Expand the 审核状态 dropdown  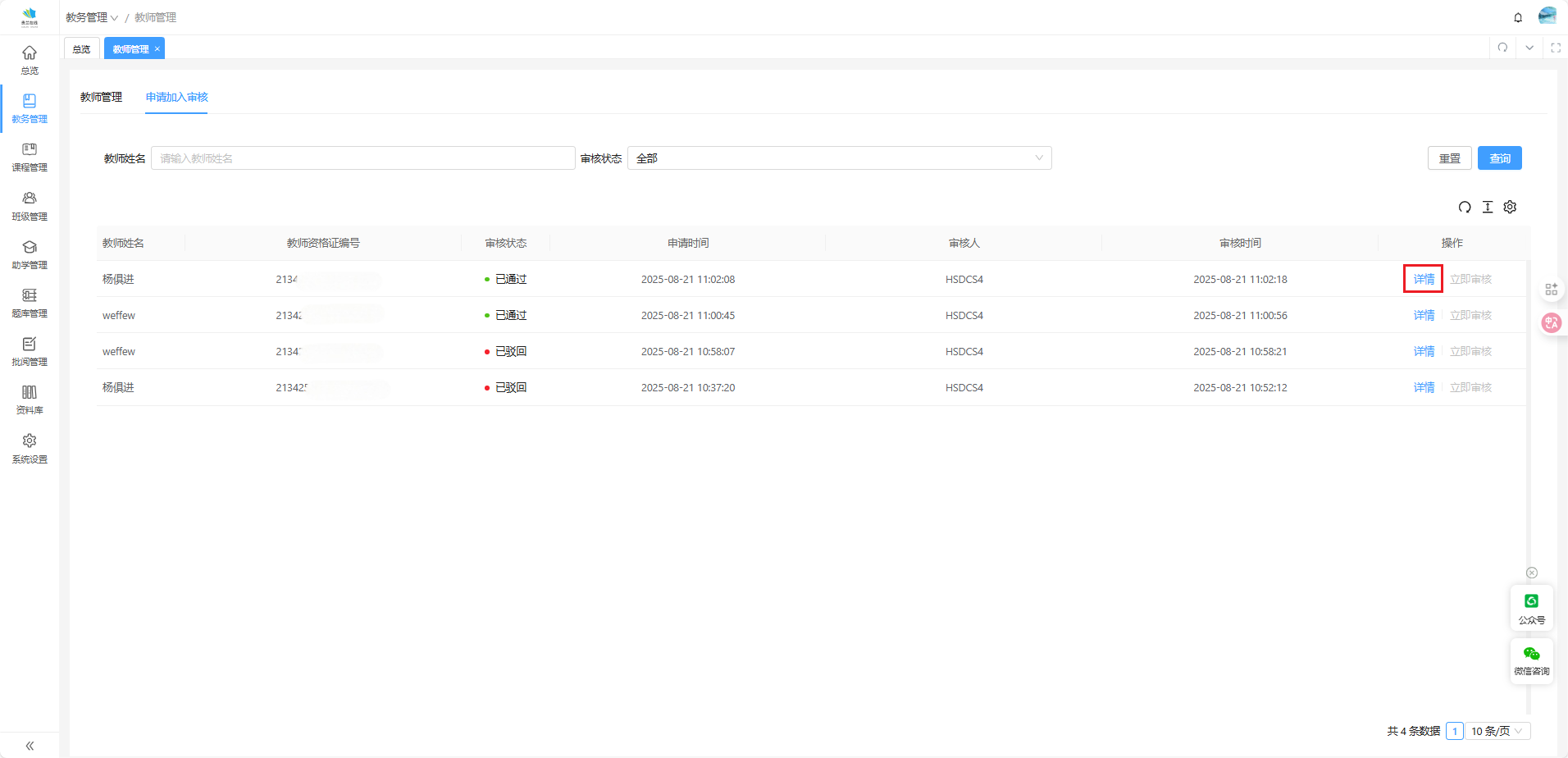(839, 158)
